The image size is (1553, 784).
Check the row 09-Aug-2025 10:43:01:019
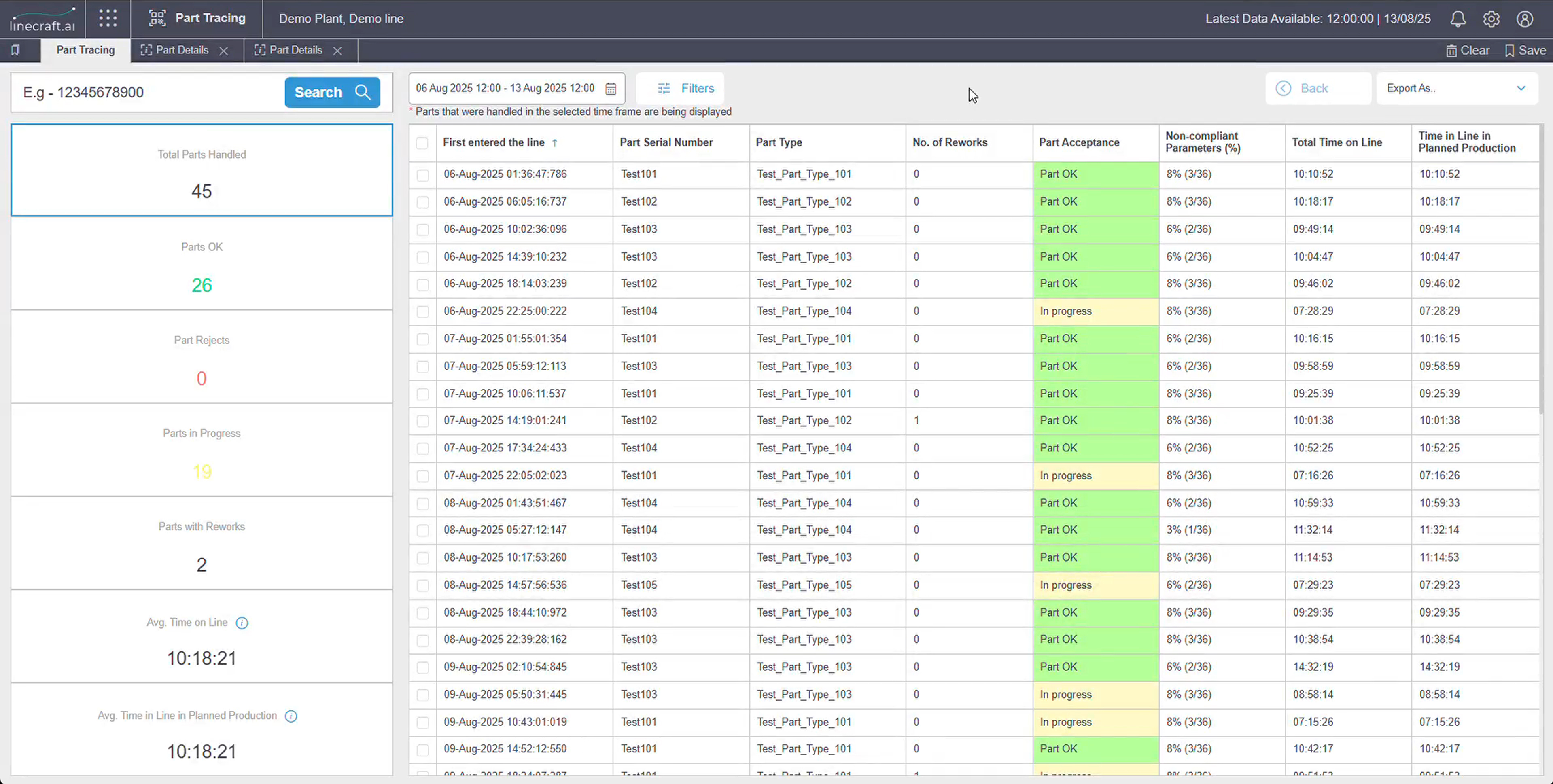(422, 723)
